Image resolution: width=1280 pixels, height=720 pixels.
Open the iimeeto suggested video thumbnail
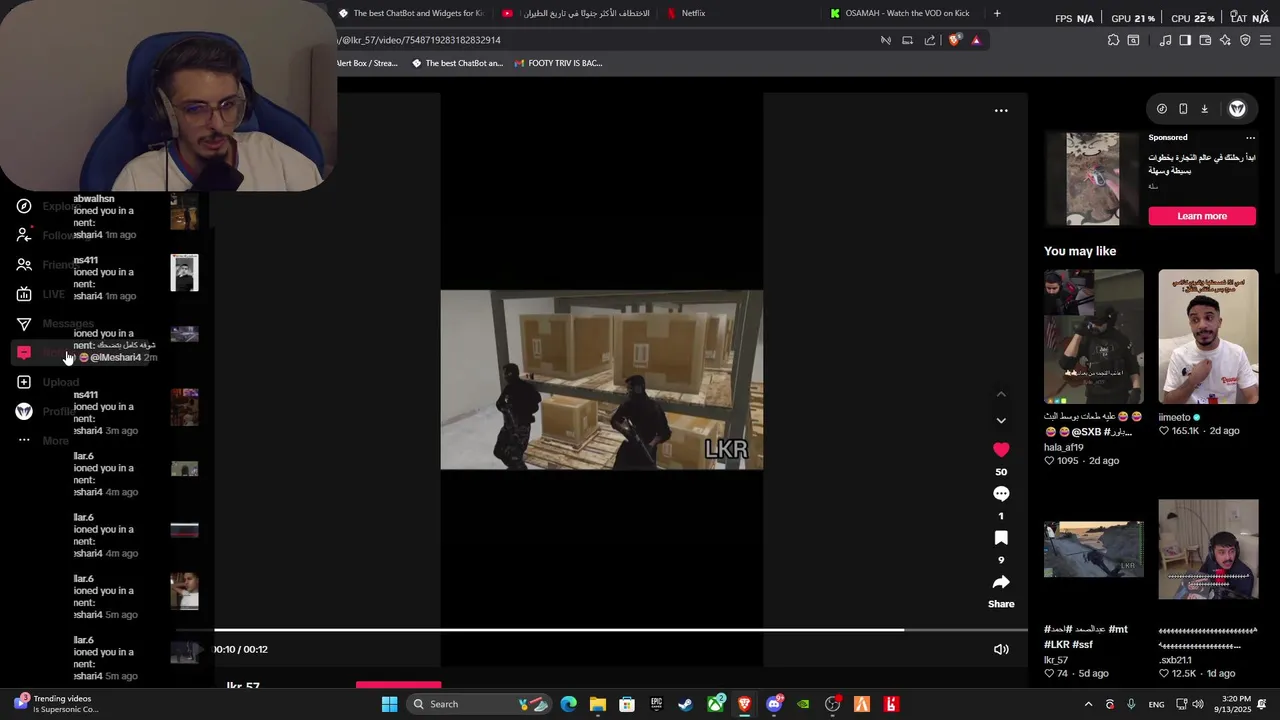[1208, 336]
